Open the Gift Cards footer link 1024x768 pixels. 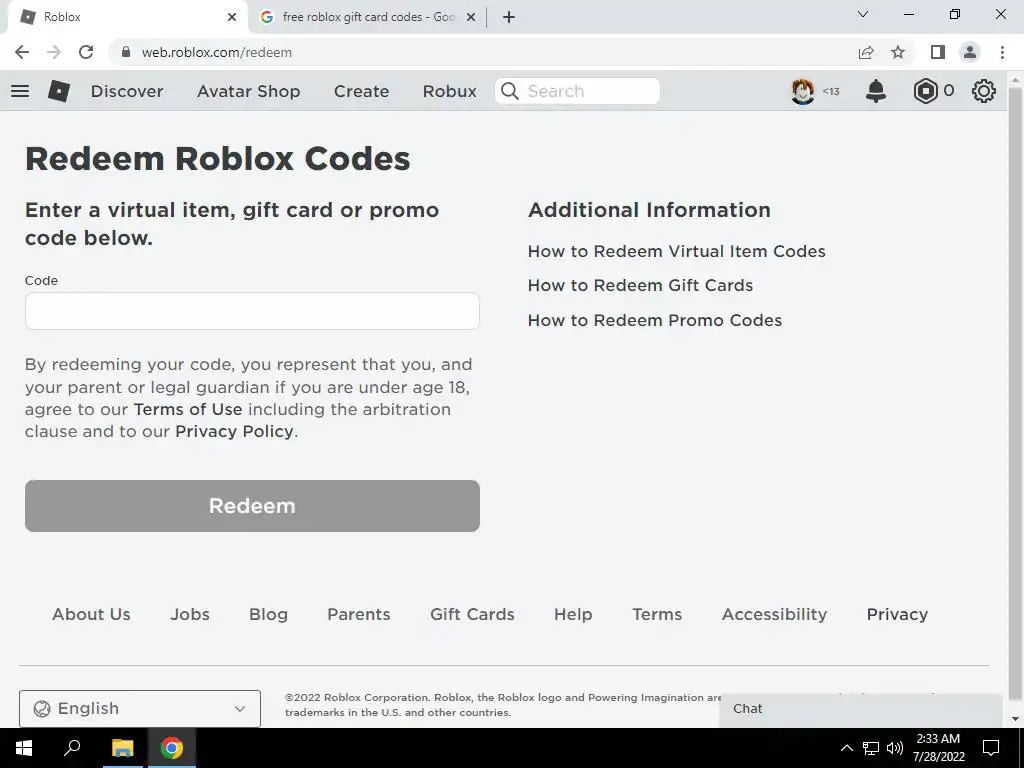pyautogui.click(x=472, y=615)
